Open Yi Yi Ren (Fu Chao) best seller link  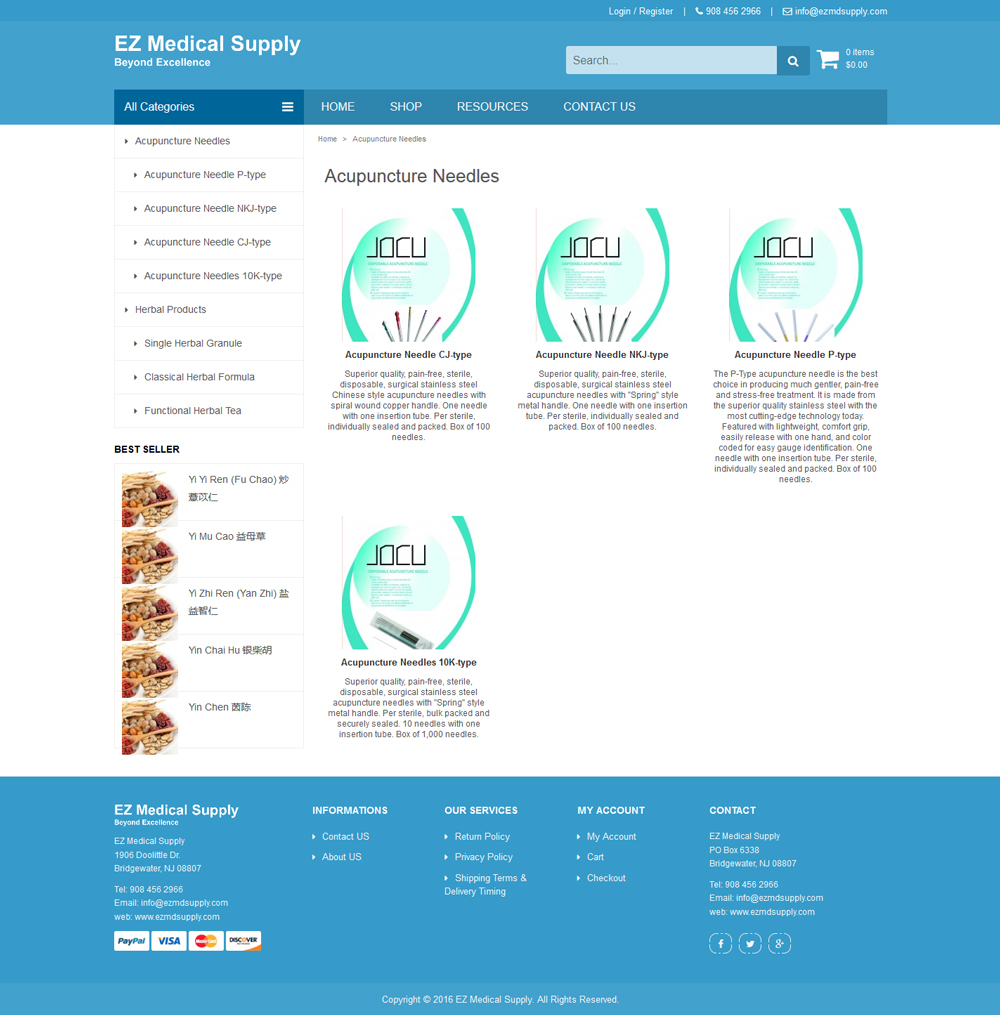point(239,488)
